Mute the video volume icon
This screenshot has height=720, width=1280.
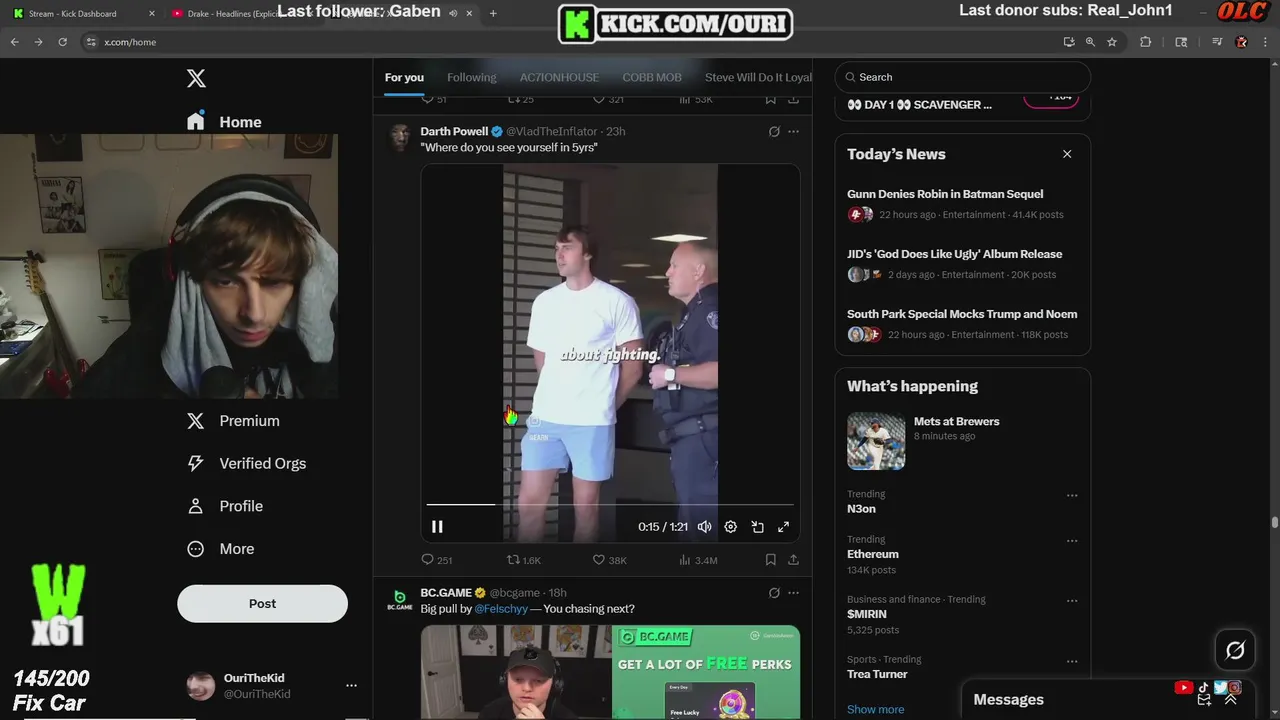click(704, 527)
